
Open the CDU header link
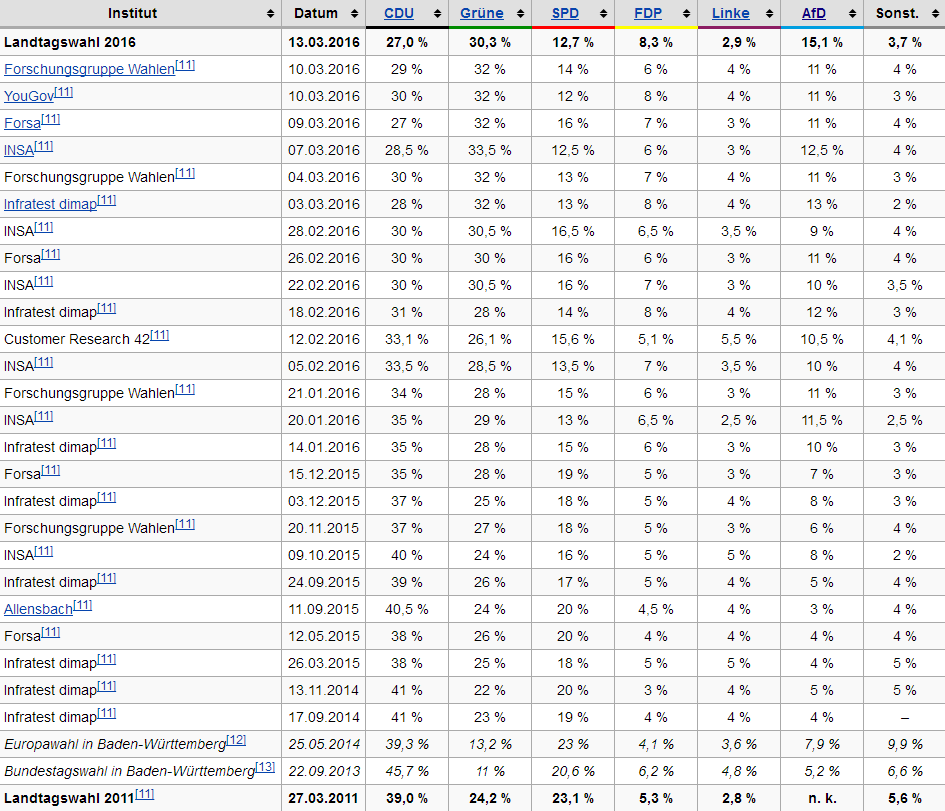399,13
